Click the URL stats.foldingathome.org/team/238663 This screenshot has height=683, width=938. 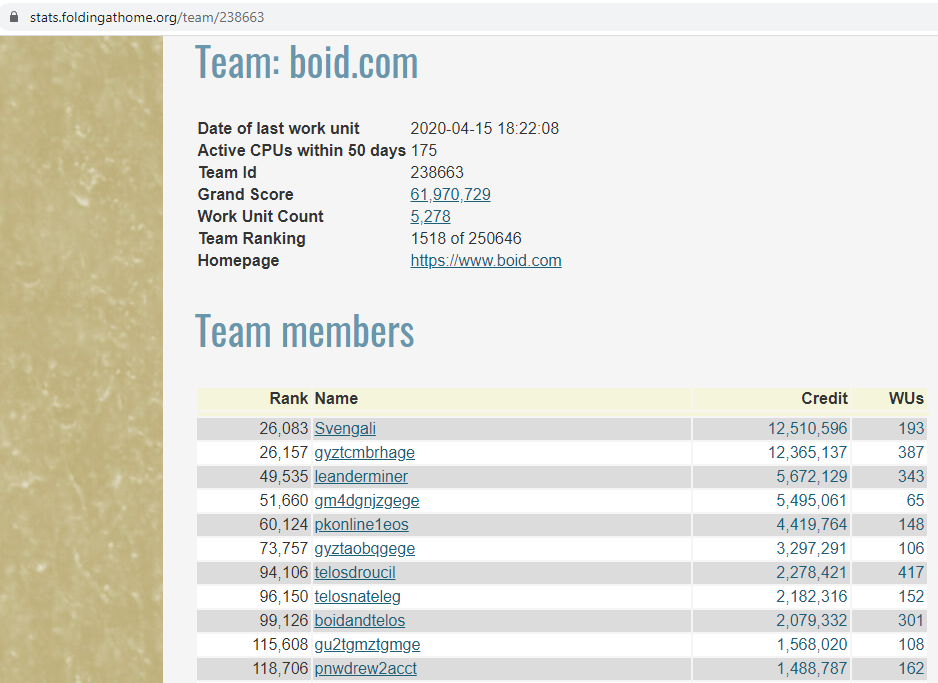(x=147, y=17)
